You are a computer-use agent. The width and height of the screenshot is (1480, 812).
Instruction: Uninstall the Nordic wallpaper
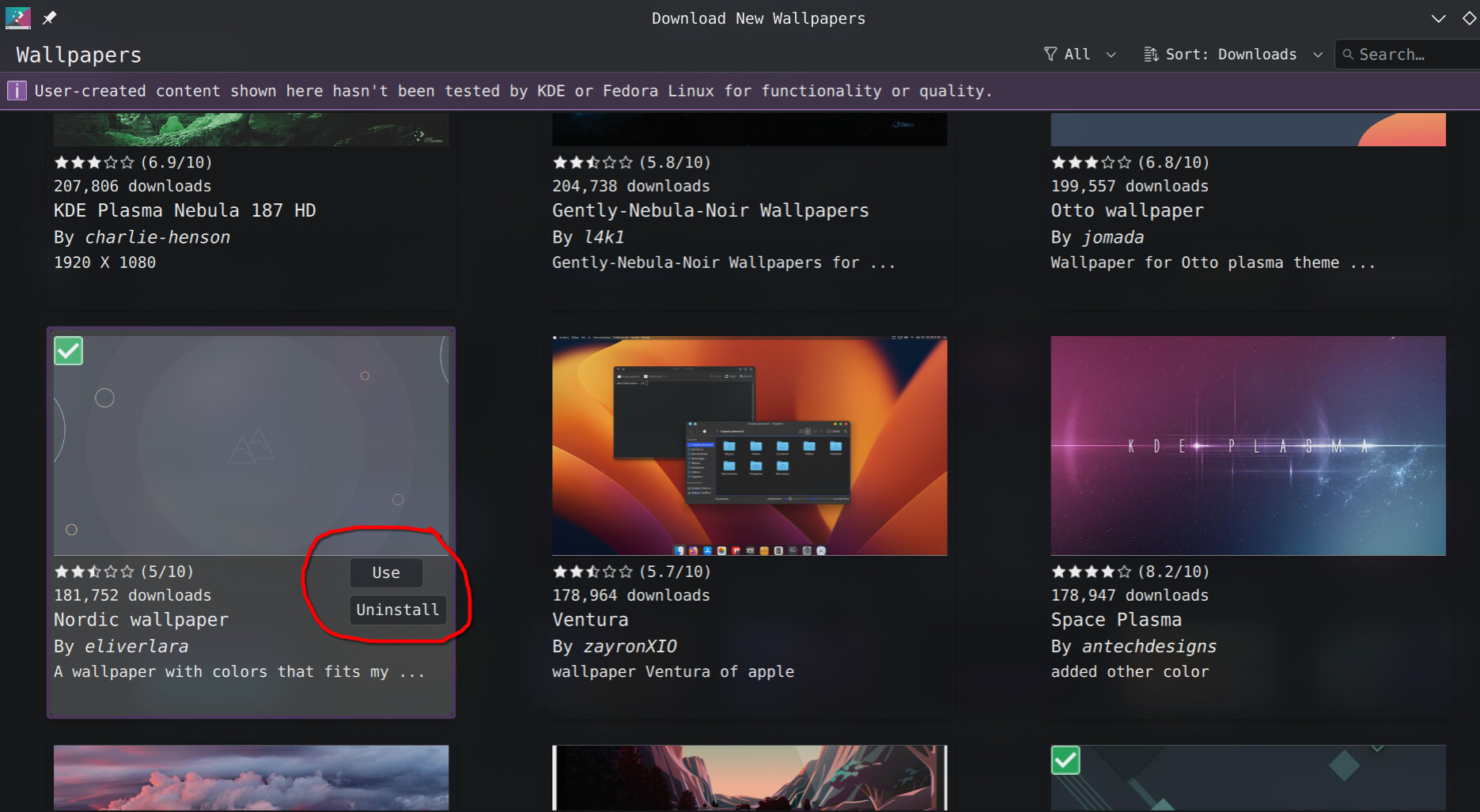(x=397, y=610)
